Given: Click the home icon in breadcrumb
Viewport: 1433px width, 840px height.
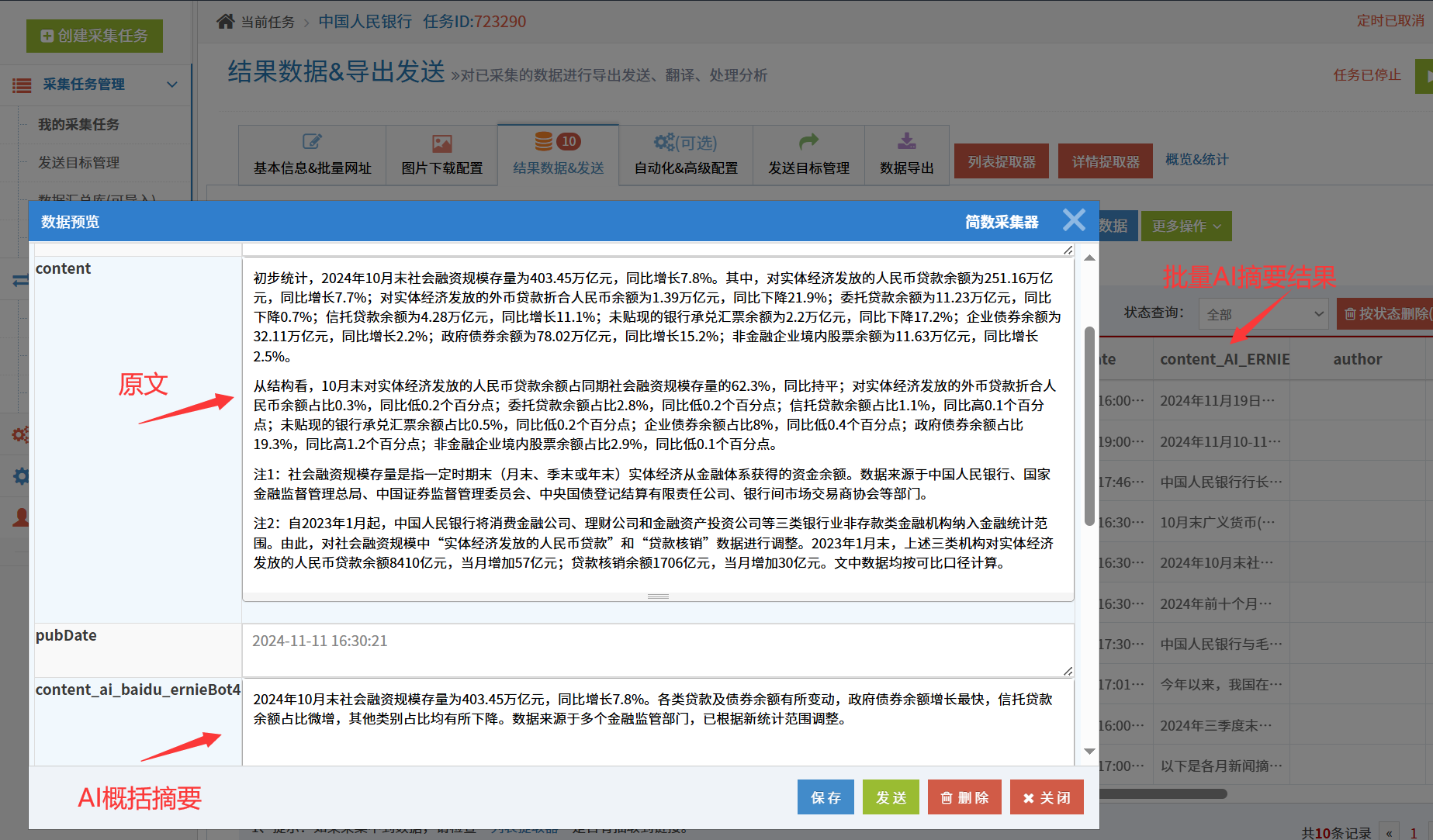Looking at the screenshot, I should point(225,21).
